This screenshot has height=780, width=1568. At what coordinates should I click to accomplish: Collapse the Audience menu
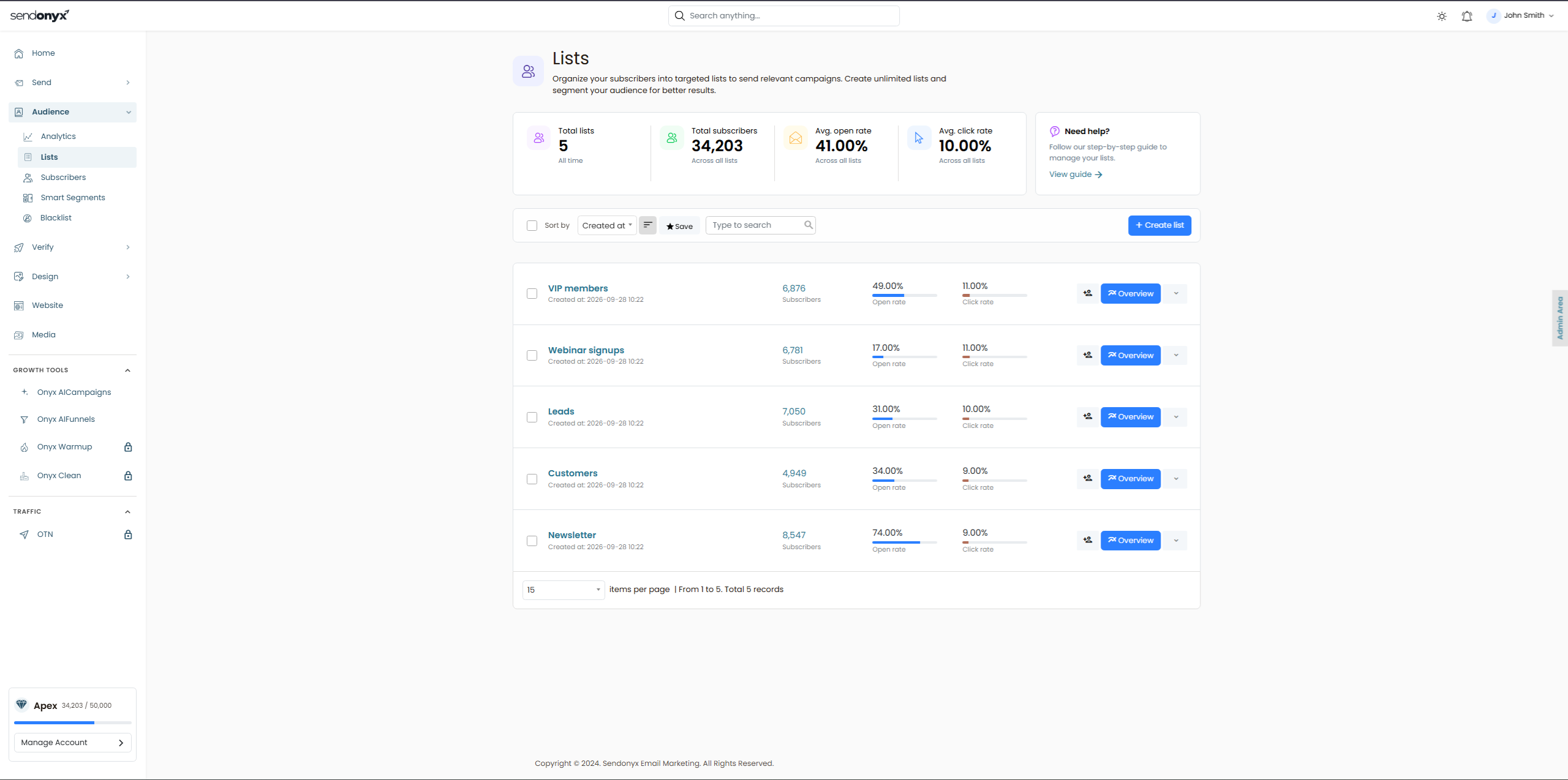click(72, 112)
